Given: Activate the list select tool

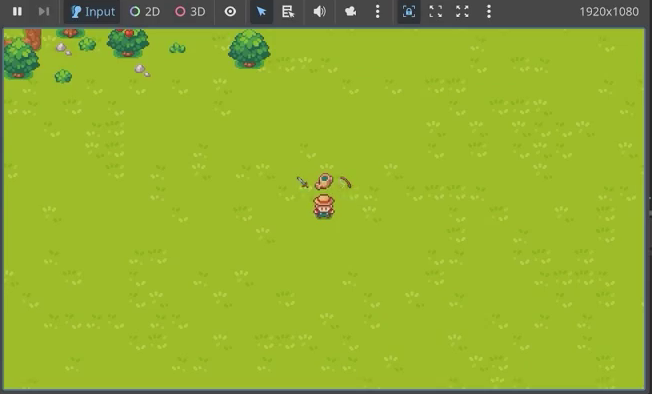Looking at the screenshot, I should [288, 12].
